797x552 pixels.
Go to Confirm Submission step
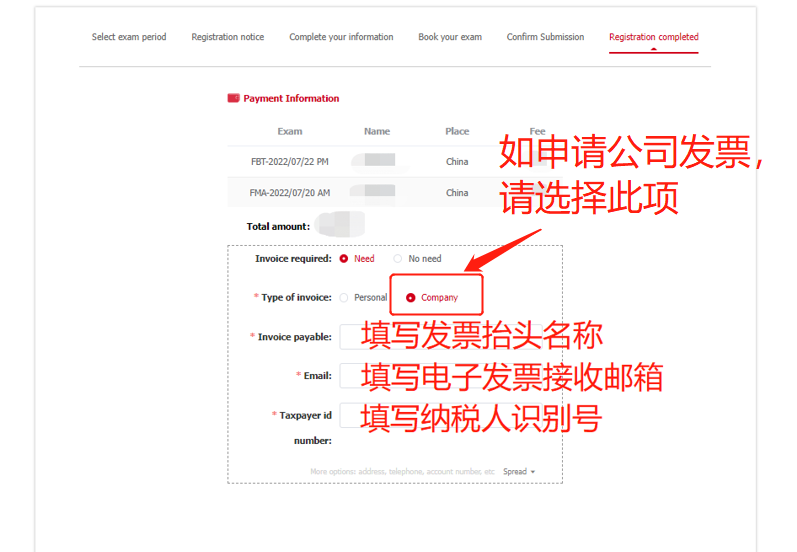545,37
